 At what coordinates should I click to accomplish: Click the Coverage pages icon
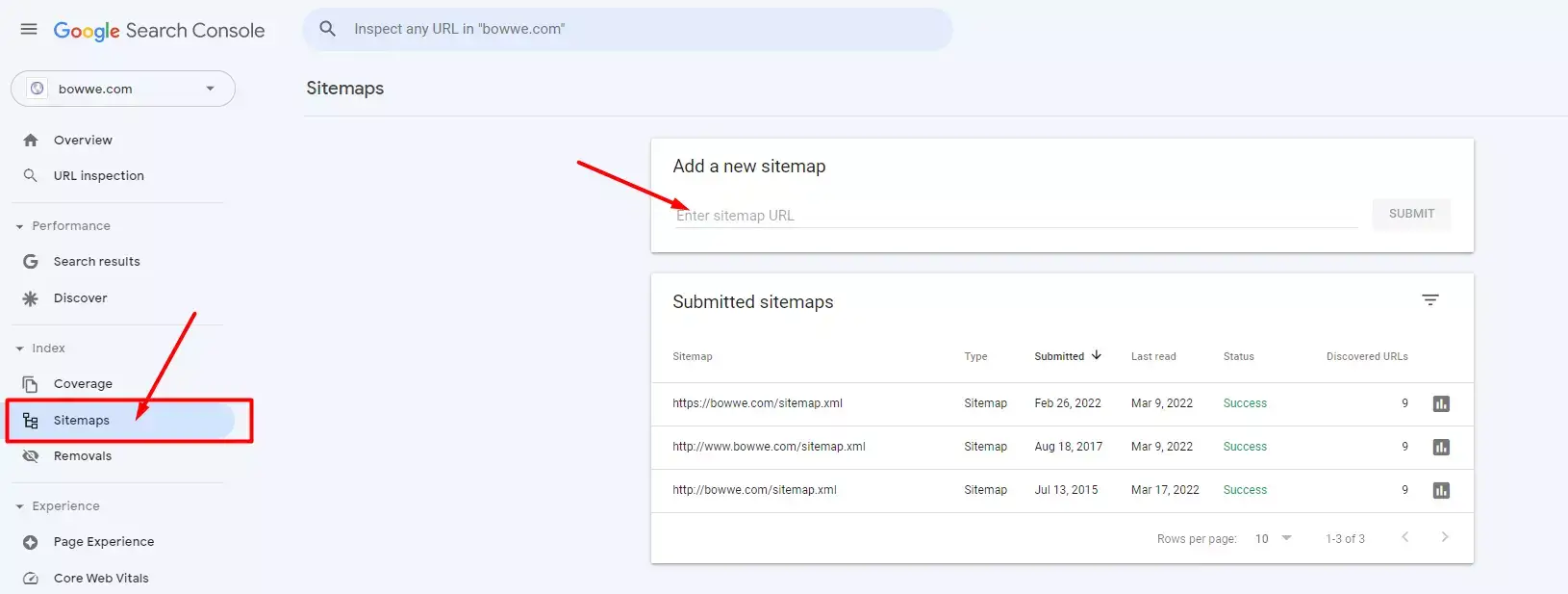click(31, 384)
